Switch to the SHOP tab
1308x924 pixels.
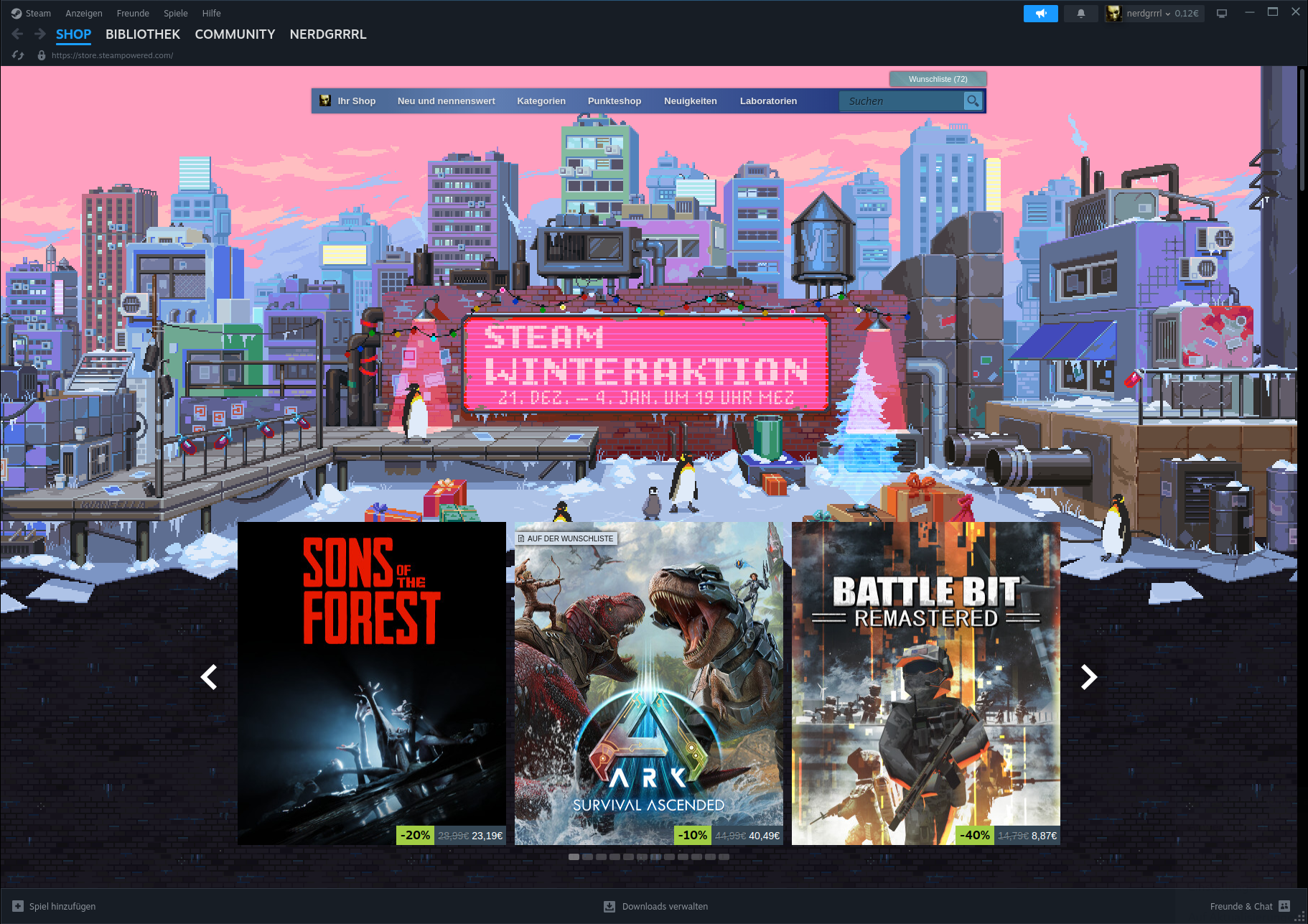click(x=73, y=34)
